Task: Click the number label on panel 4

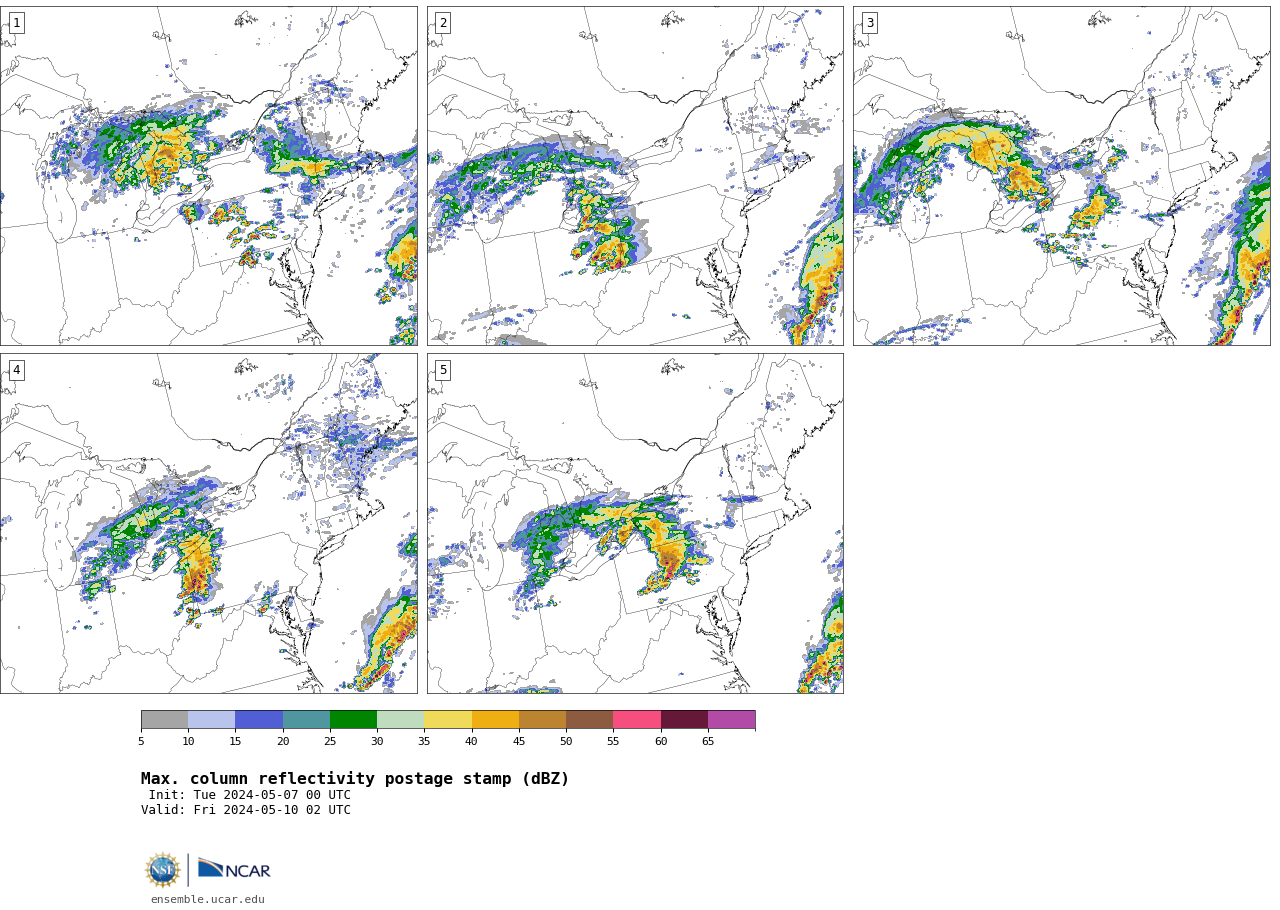Action: (x=16, y=370)
